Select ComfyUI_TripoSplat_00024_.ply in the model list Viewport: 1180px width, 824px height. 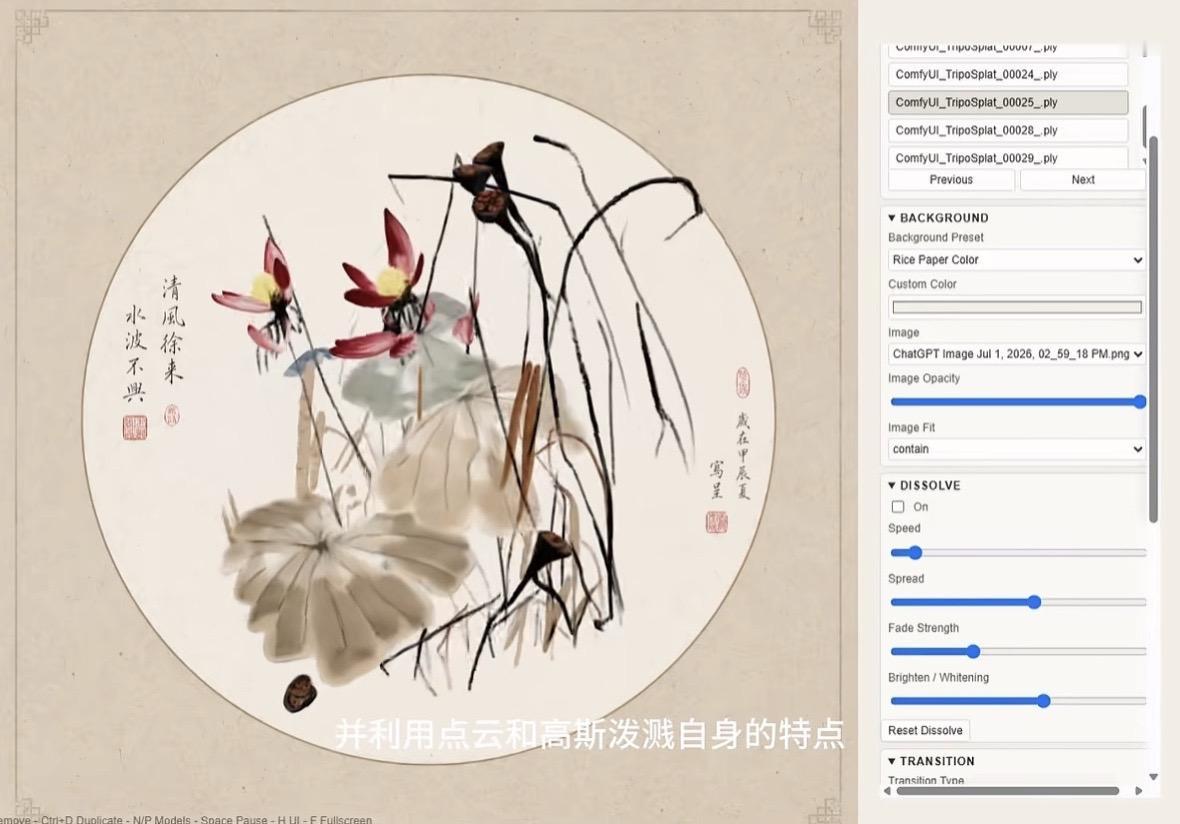pyautogui.click(x=1008, y=74)
